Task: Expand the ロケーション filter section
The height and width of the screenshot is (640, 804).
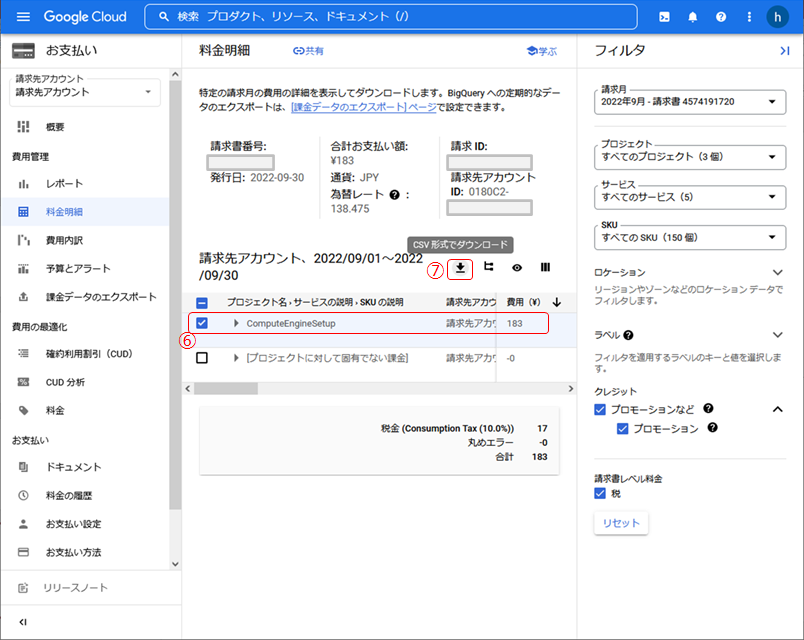Action: point(777,273)
